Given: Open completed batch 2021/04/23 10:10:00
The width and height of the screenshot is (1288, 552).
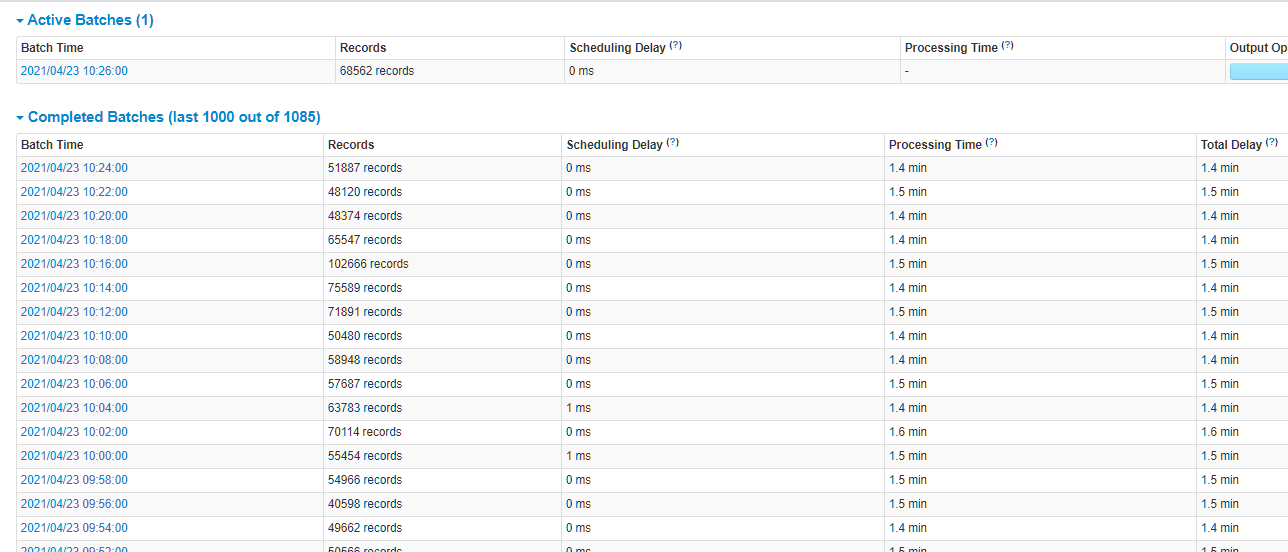Looking at the screenshot, I should [x=74, y=336].
